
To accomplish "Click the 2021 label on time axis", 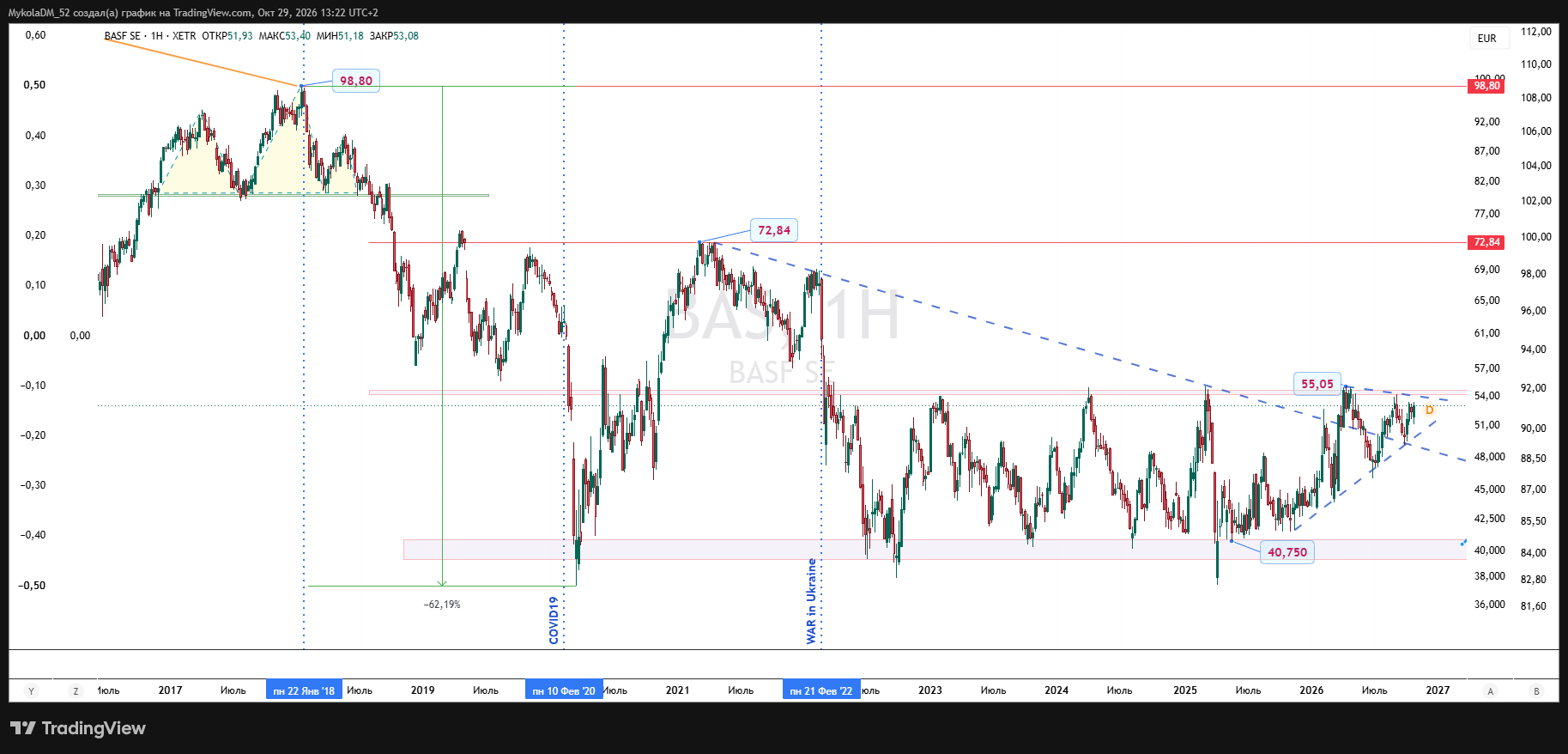I will click(x=677, y=690).
